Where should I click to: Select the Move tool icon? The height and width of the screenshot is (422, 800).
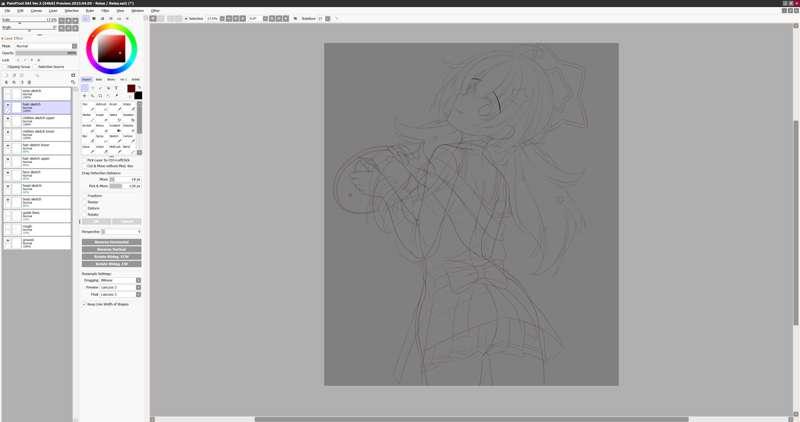(85, 95)
